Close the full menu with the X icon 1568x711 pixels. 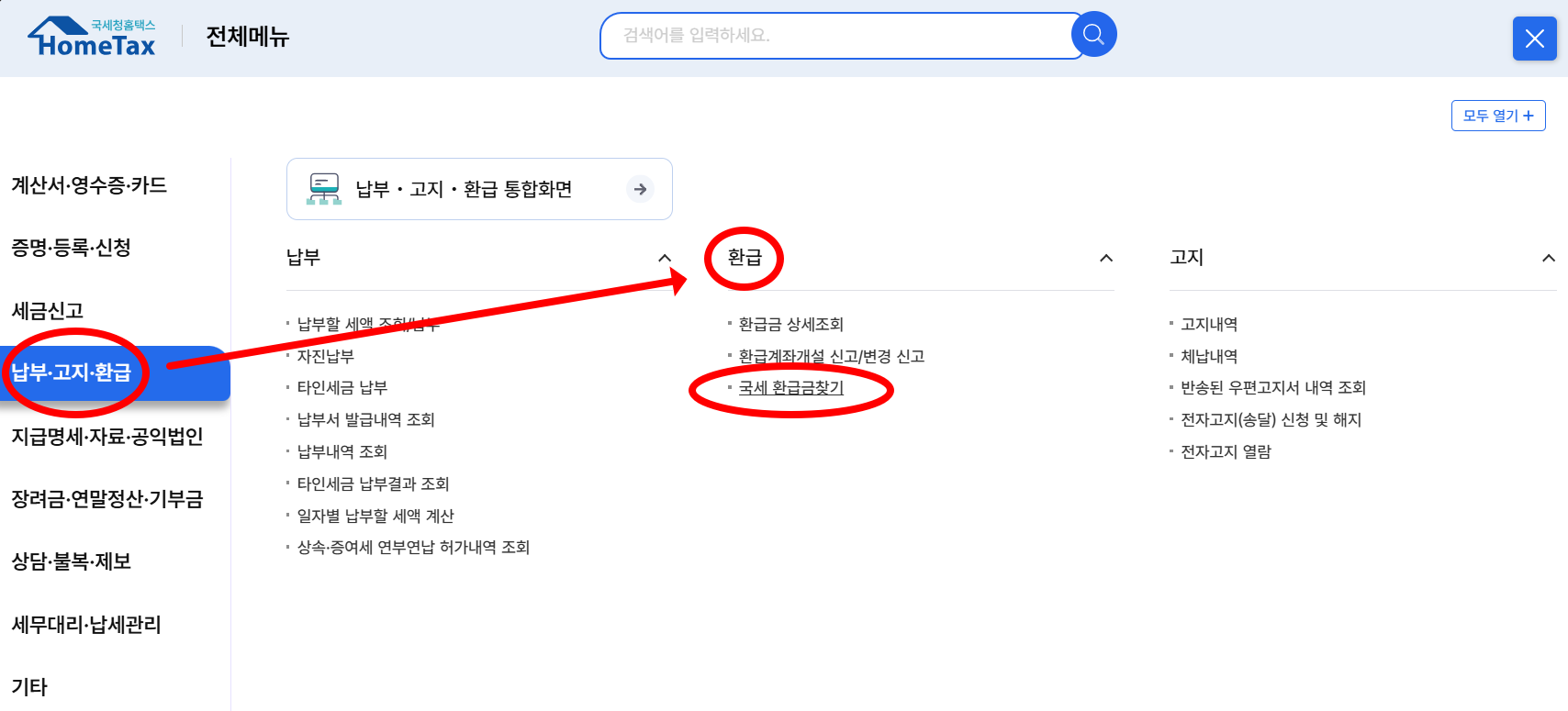(x=1534, y=39)
